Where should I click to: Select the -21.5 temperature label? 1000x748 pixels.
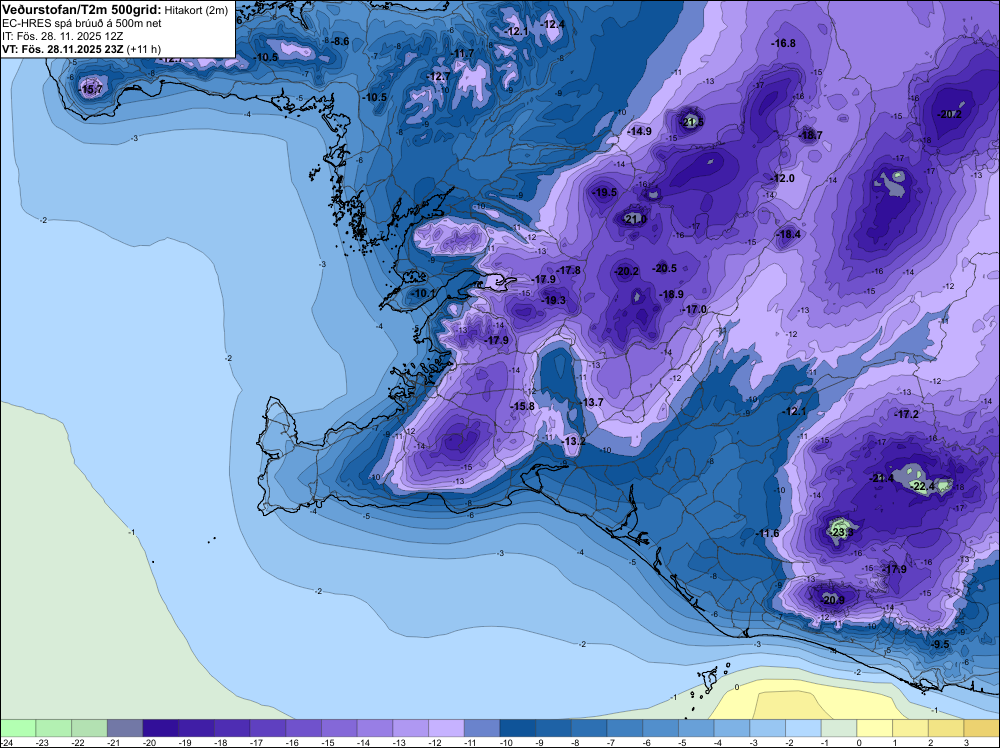click(693, 122)
